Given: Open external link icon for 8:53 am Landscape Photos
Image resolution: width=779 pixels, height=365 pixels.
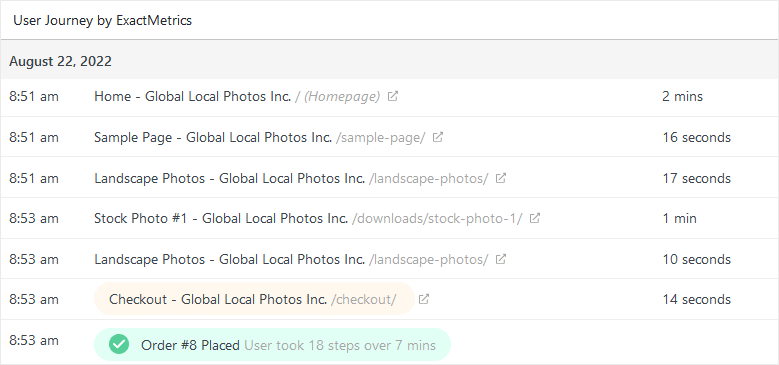Looking at the screenshot, I should tap(501, 259).
